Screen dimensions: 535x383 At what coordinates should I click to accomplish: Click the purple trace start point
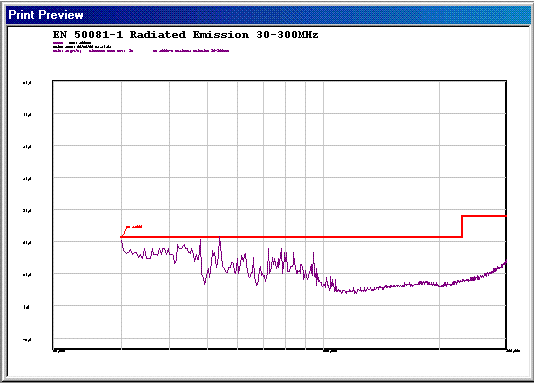tap(121, 241)
